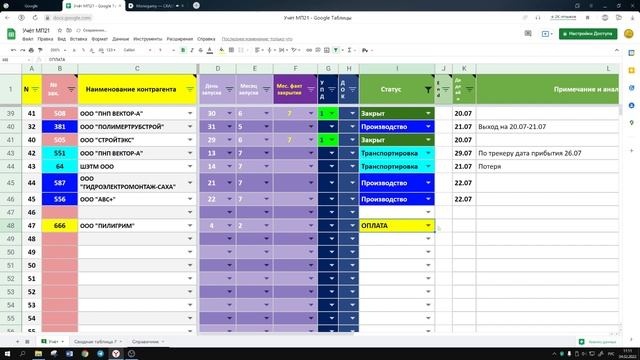This screenshot has width=640, height=360.
Task: Click the Настройки Доступа button
Action: click(588, 33)
